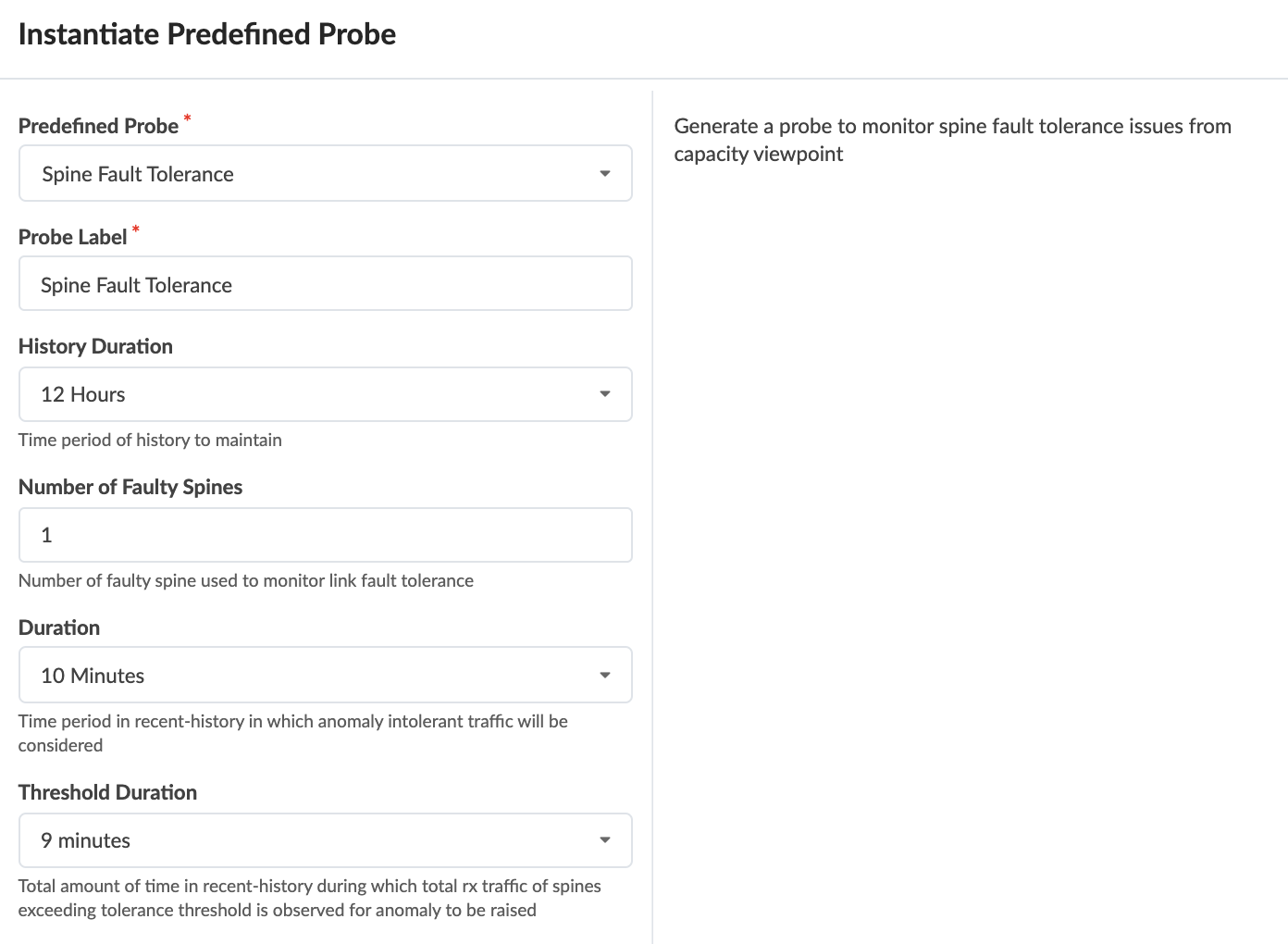Click the Probe Label field caption
The height and width of the screenshot is (944, 1288).
coord(72,237)
